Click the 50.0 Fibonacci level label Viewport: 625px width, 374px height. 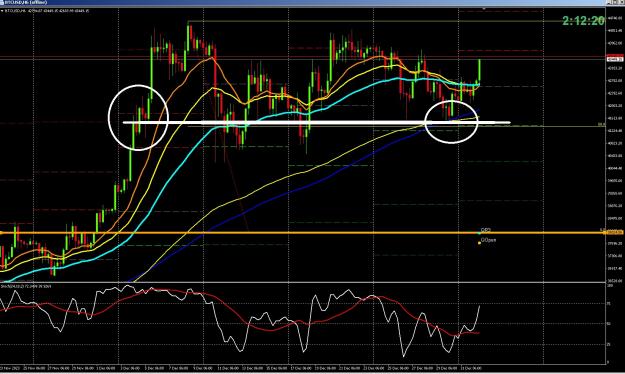601,124
